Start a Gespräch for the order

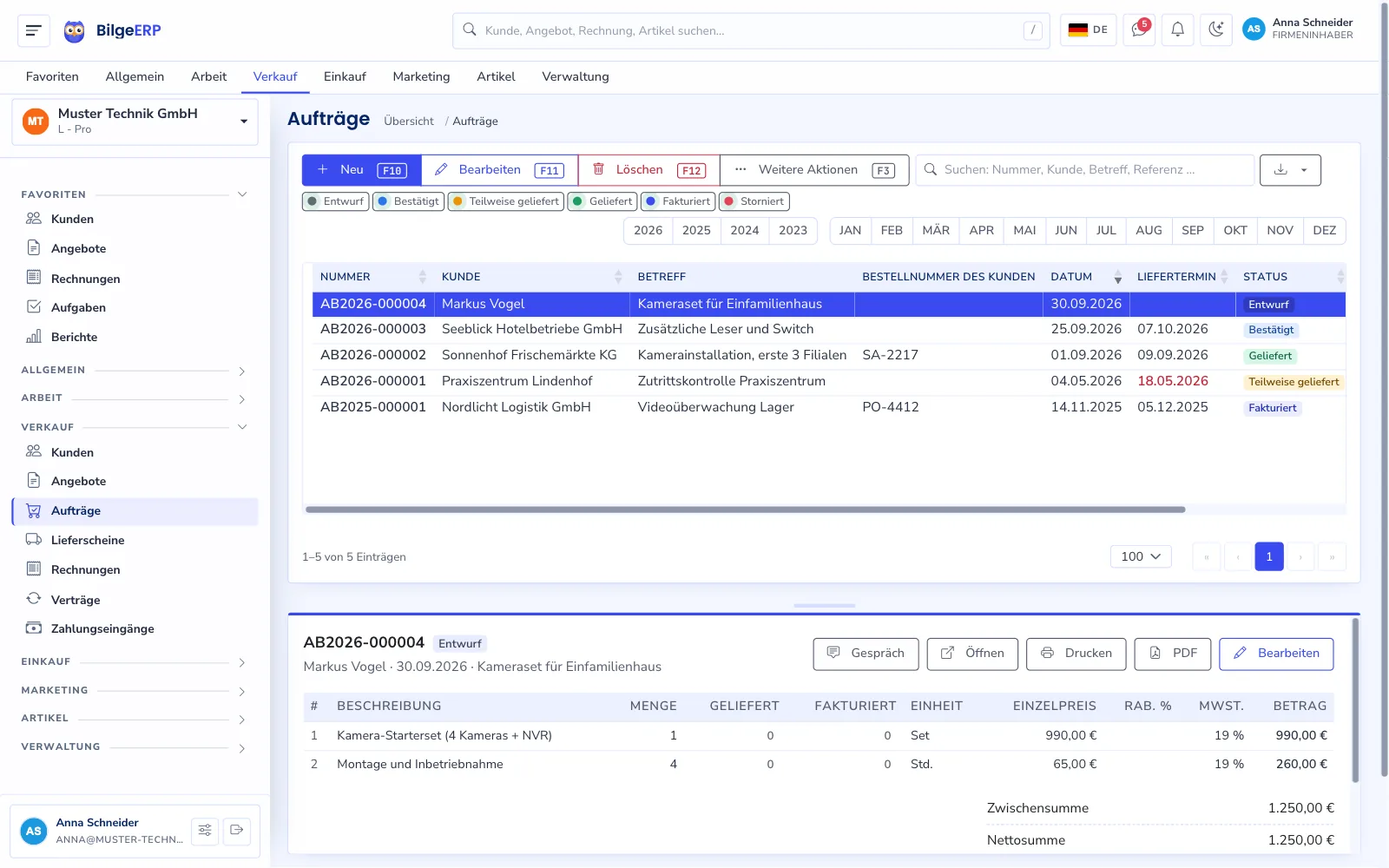tap(865, 654)
